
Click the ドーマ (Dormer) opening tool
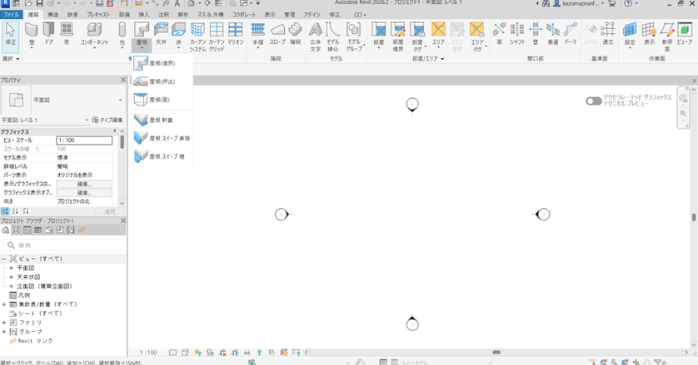click(571, 34)
